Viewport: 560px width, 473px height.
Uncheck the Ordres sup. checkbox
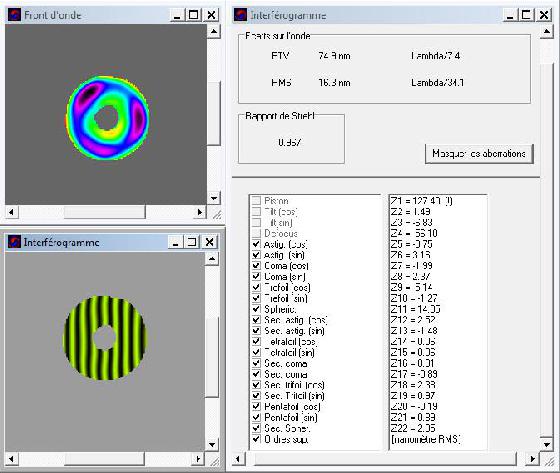pos(256,439)
